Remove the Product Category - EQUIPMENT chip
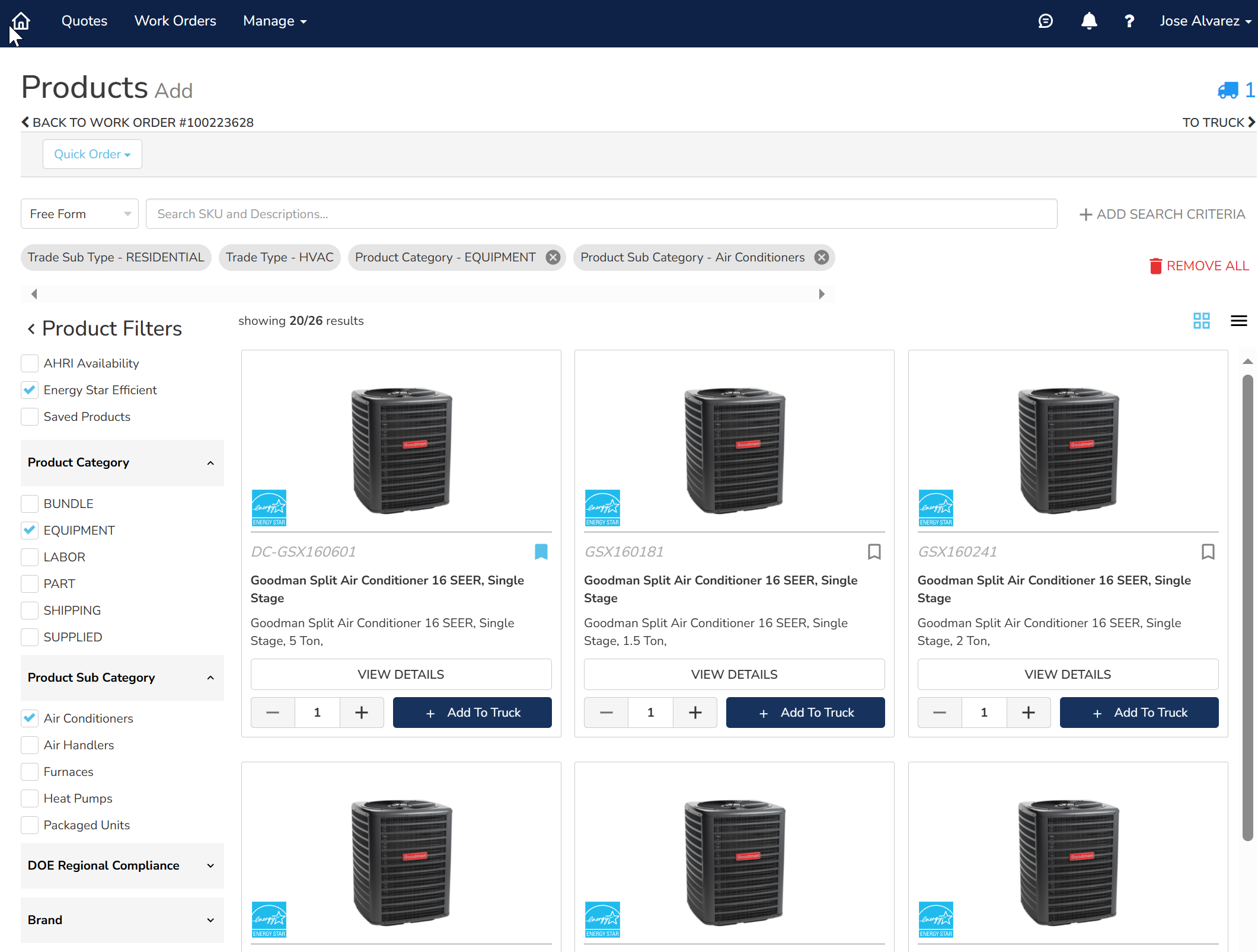Image resolution: width=1258 pixels, height=952 pixels. point(553,257)
